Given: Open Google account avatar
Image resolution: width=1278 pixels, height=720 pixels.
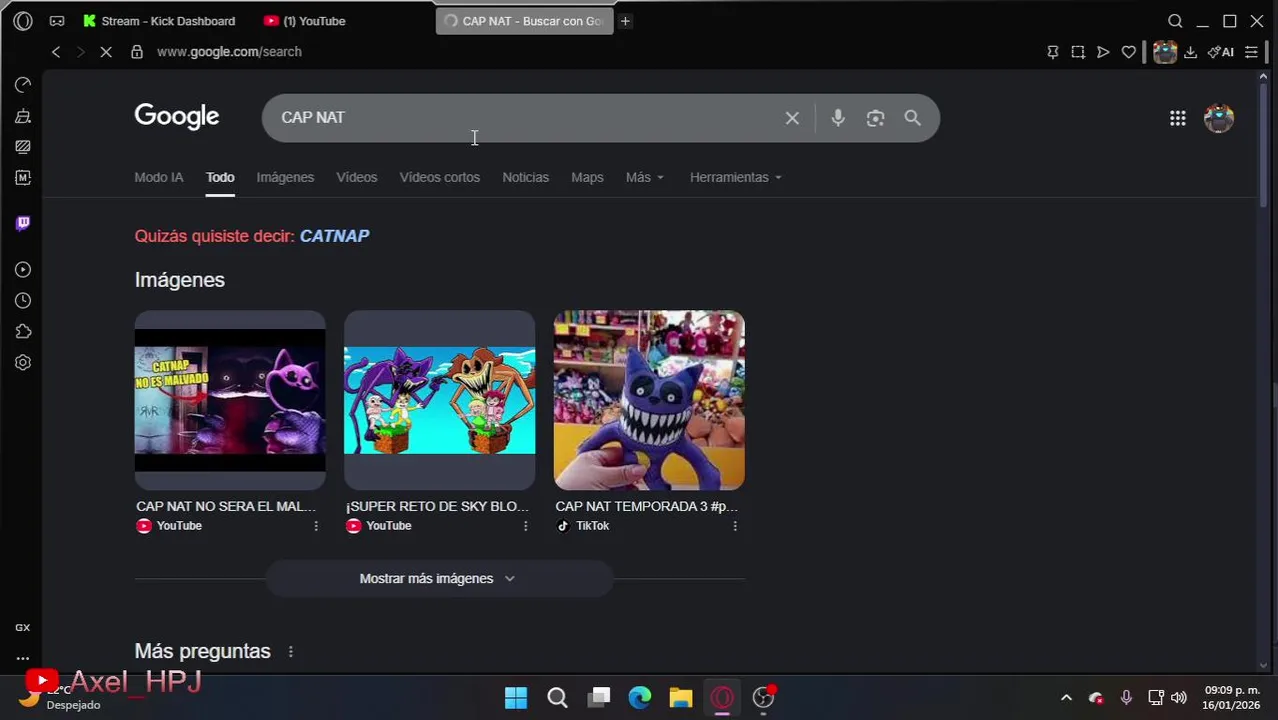Looking at the screenshot, I should point(1219,118).
